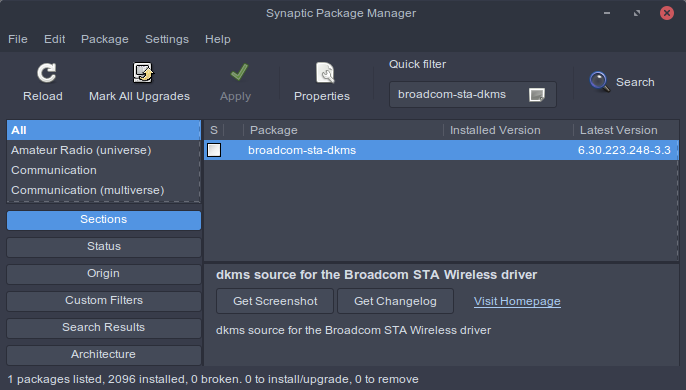Toggle the broadcom-sta-dkms status checkbox
This screenshot has width=686, height=390.
pyautogui.click(x=214, y=150)
